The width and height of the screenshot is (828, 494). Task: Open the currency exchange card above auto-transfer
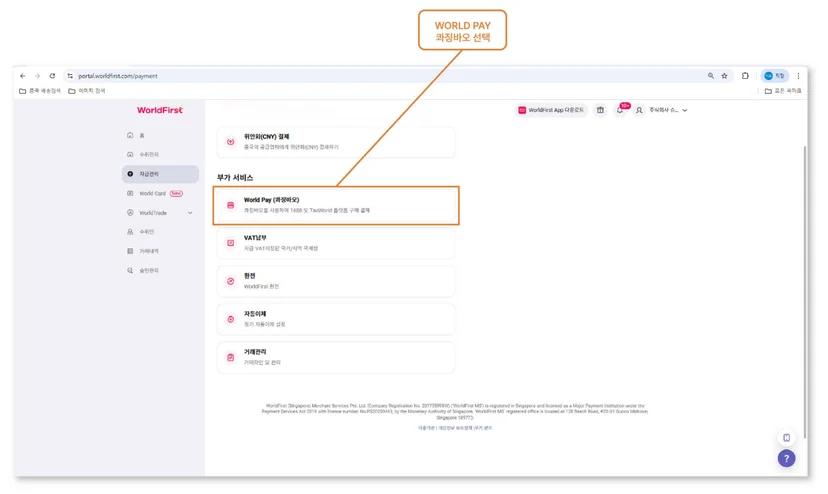[x=336, y=281]
